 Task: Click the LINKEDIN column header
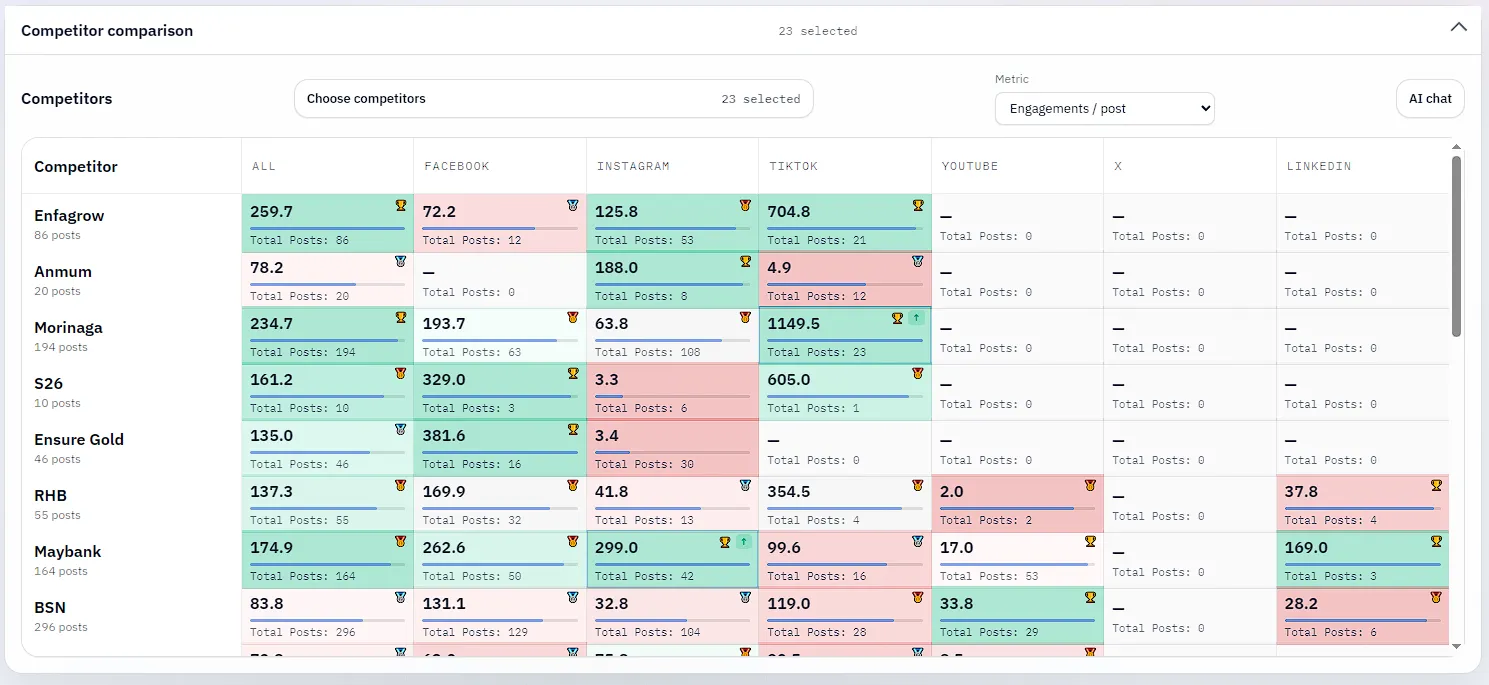click(x=1319, y=166)
